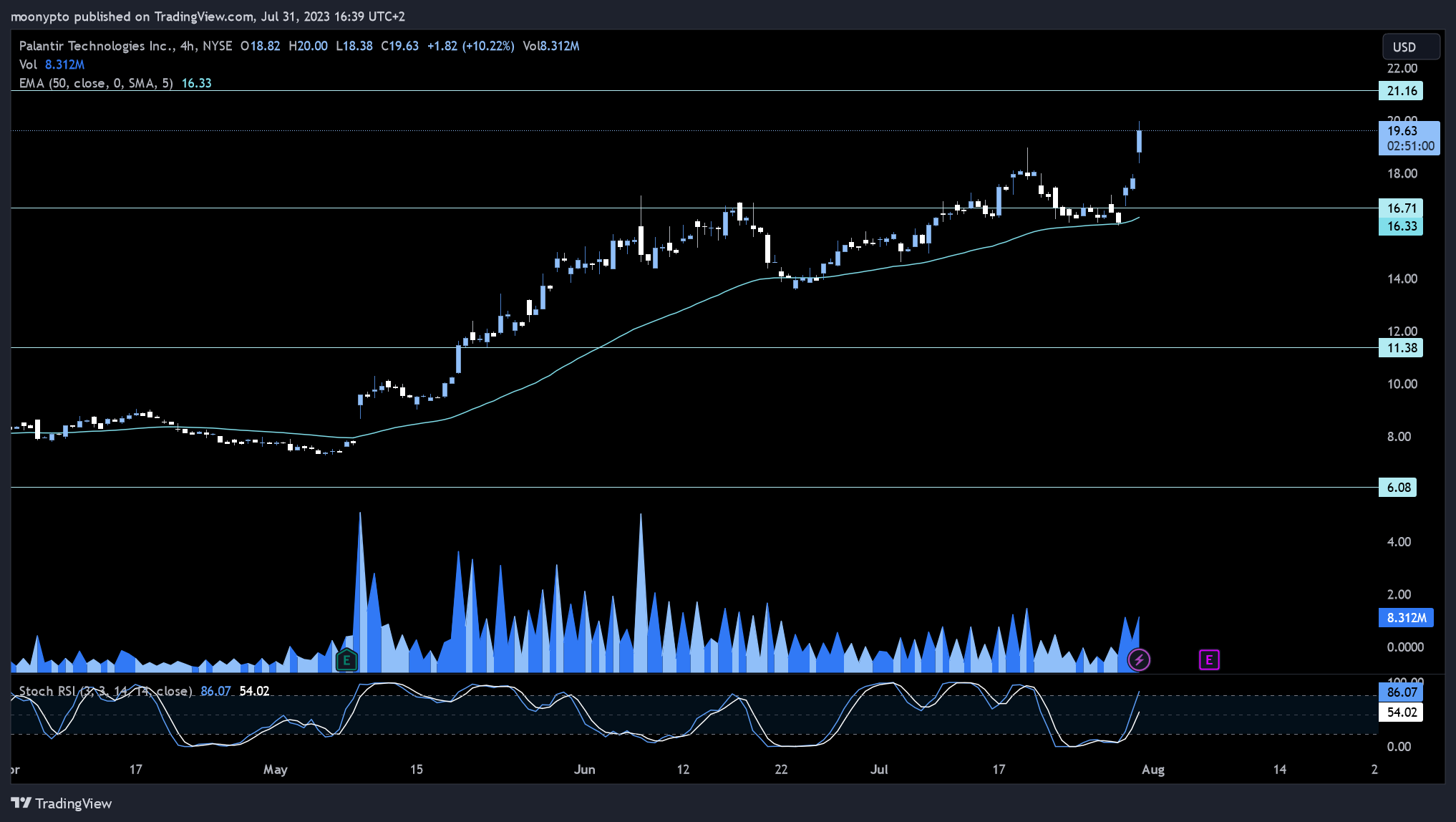Screen dimensions: 1456x822
Task: Click the 22 date label on time axis
Action: coord(781,770)
